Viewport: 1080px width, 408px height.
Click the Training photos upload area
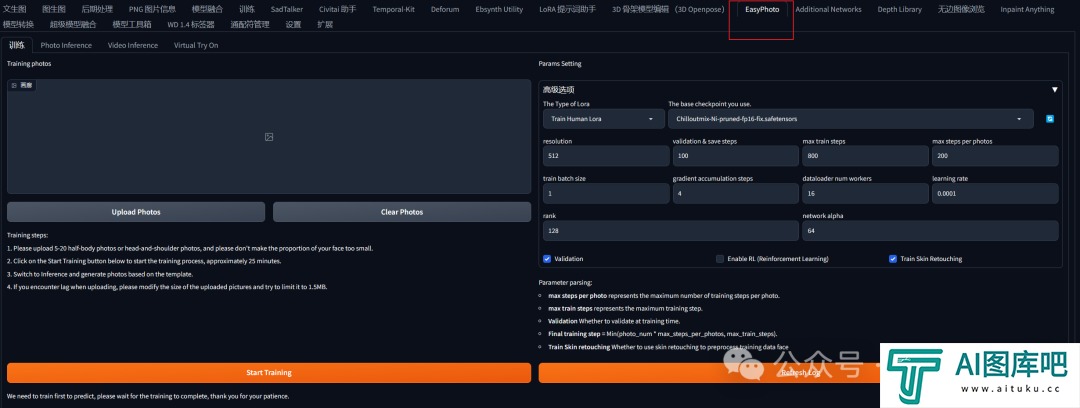click(269, 136)
